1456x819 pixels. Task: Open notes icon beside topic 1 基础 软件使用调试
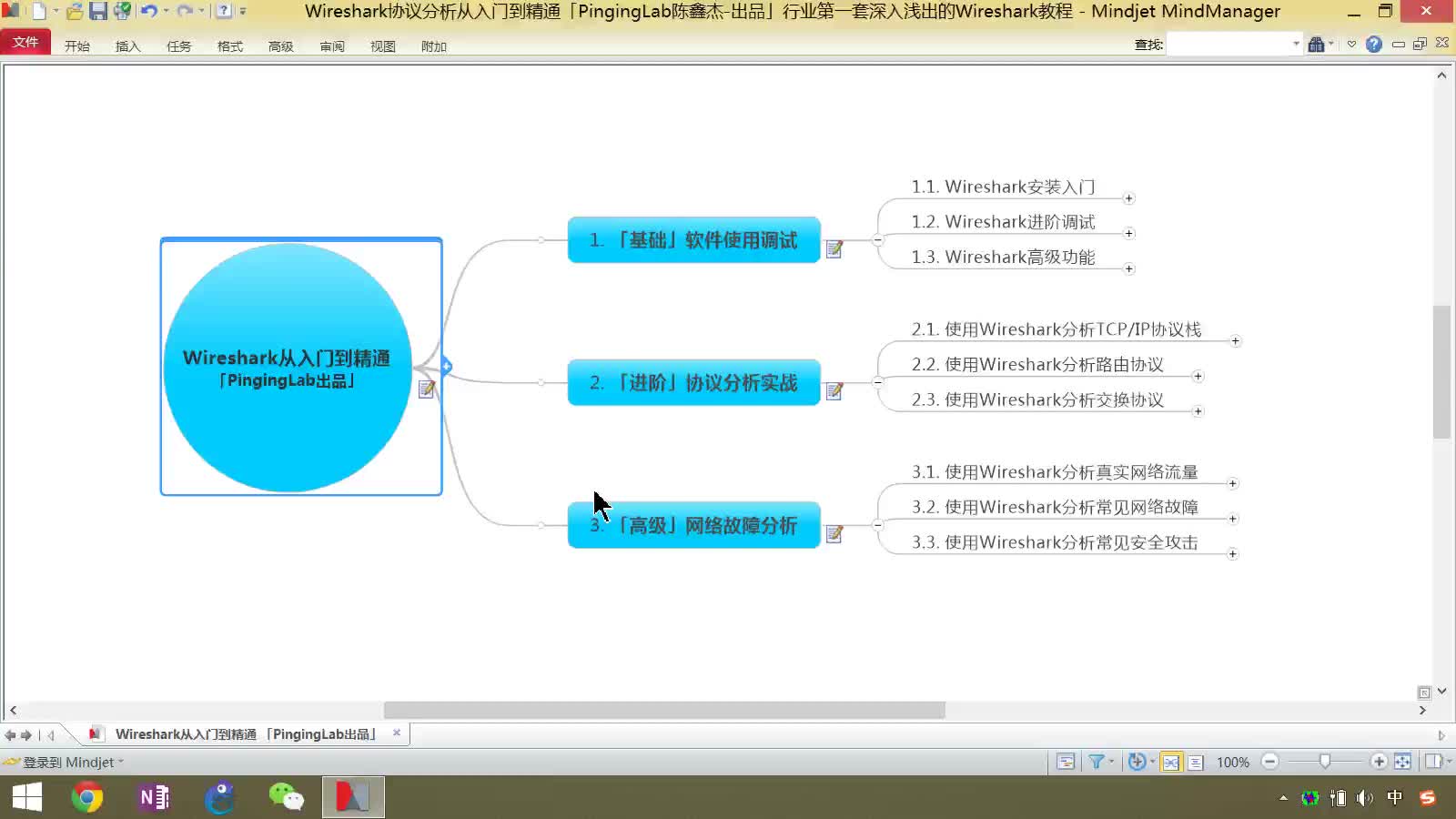point(834,248)
